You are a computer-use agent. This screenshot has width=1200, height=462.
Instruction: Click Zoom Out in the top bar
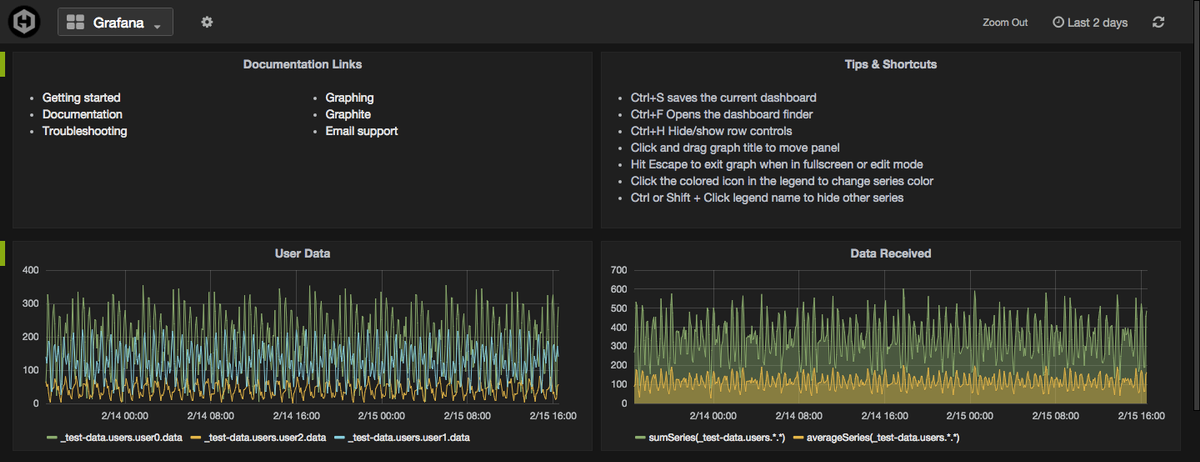pos(1004,22)
